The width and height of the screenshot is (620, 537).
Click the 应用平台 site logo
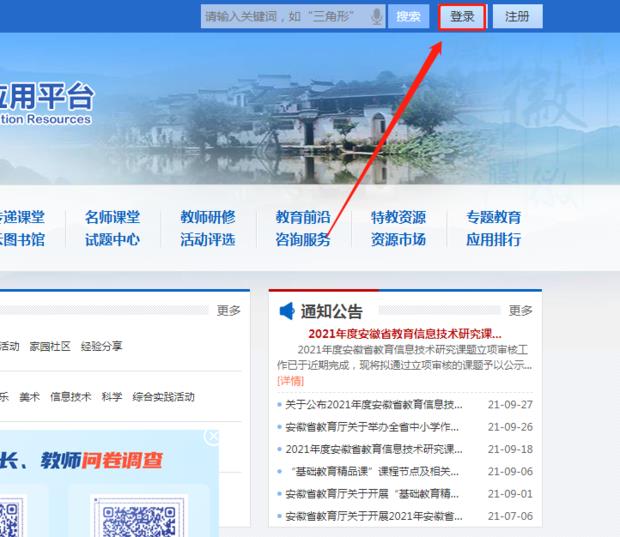point(45,104)
